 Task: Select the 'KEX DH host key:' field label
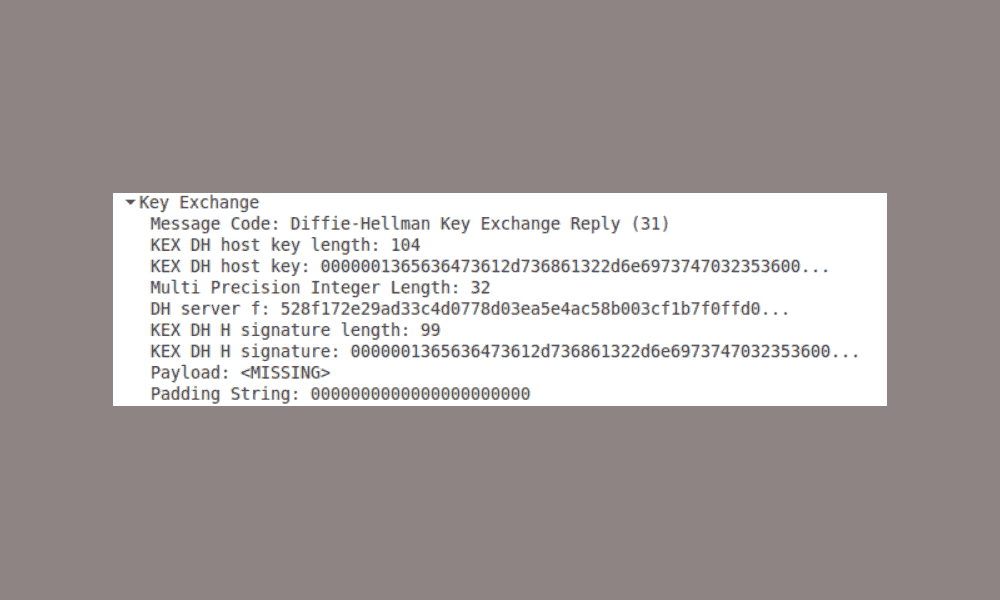tap(230, 267)
